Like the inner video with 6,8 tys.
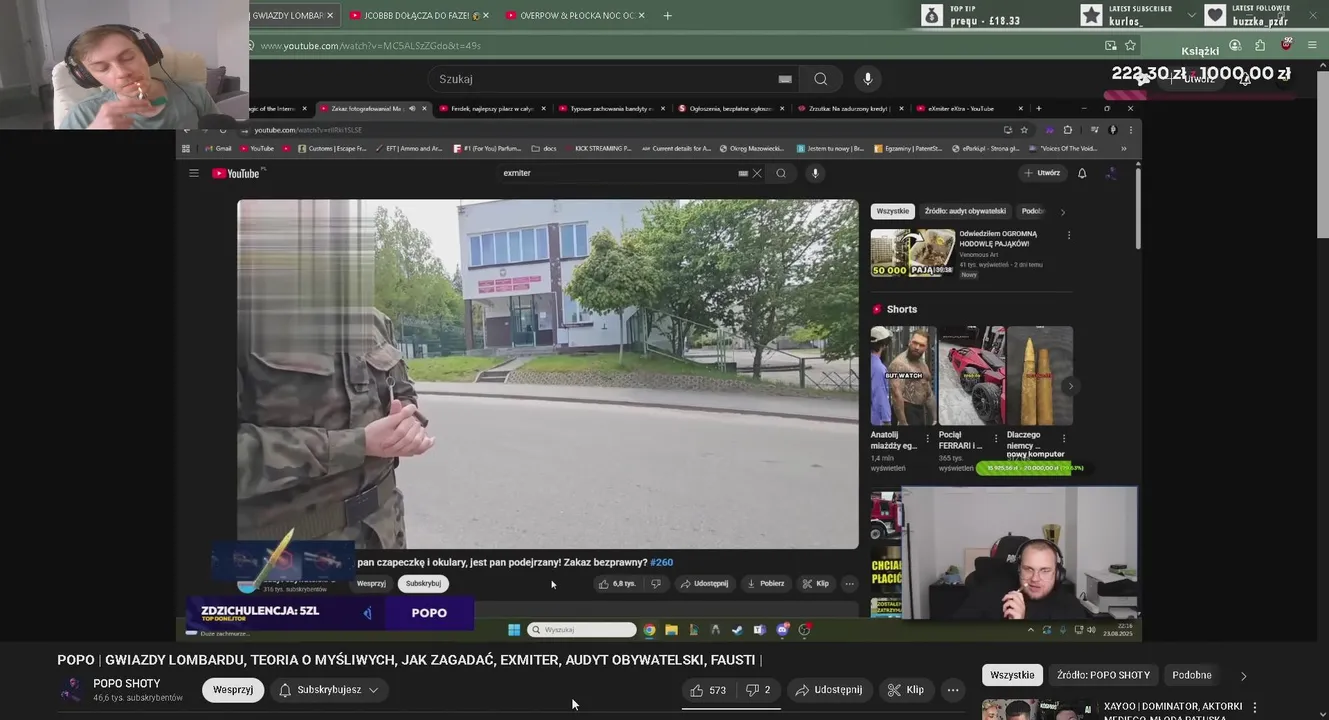Image resolution: width=1329 pixels, height=720 pixels. pos(617,584)
